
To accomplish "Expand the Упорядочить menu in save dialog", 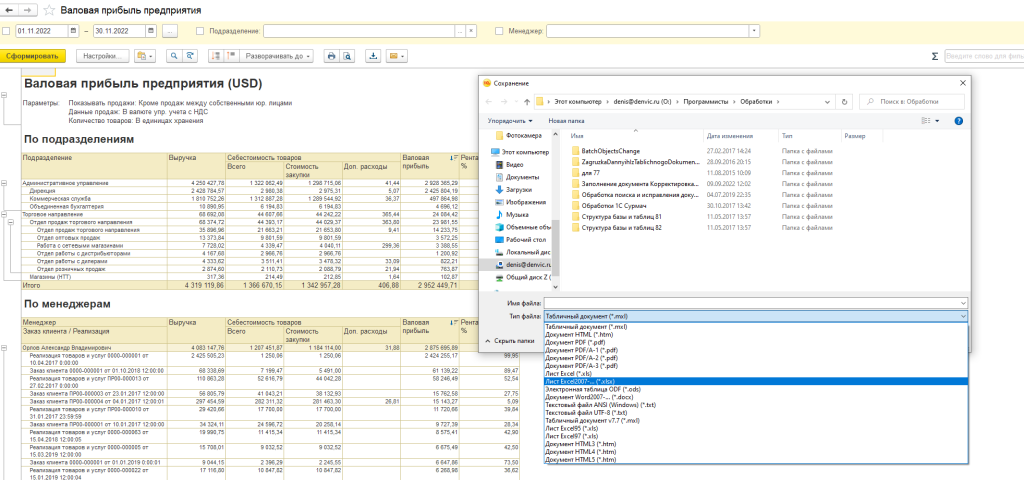I will [x=510, y=120].
